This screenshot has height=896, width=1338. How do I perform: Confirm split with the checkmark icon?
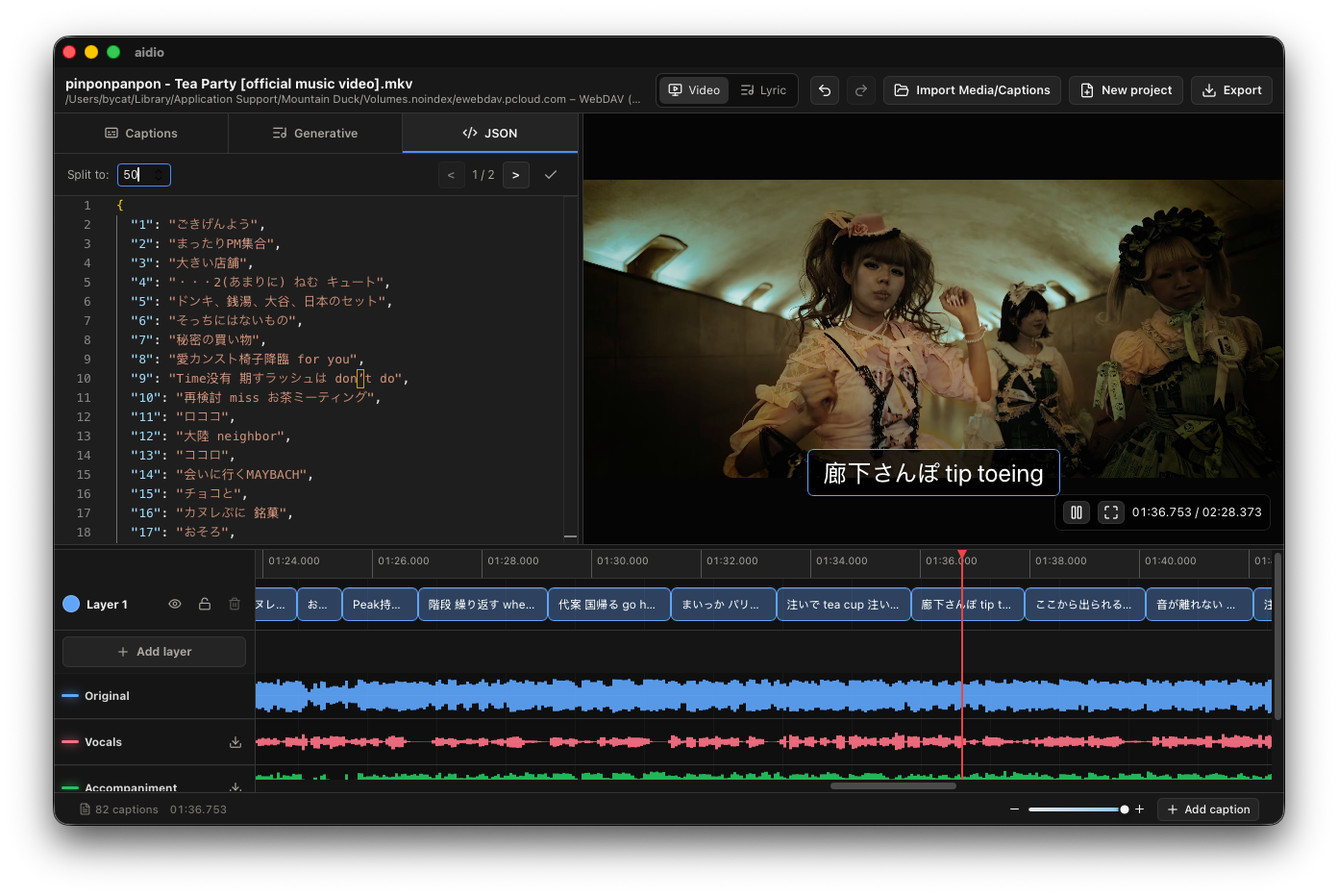[x=551, y=175]
